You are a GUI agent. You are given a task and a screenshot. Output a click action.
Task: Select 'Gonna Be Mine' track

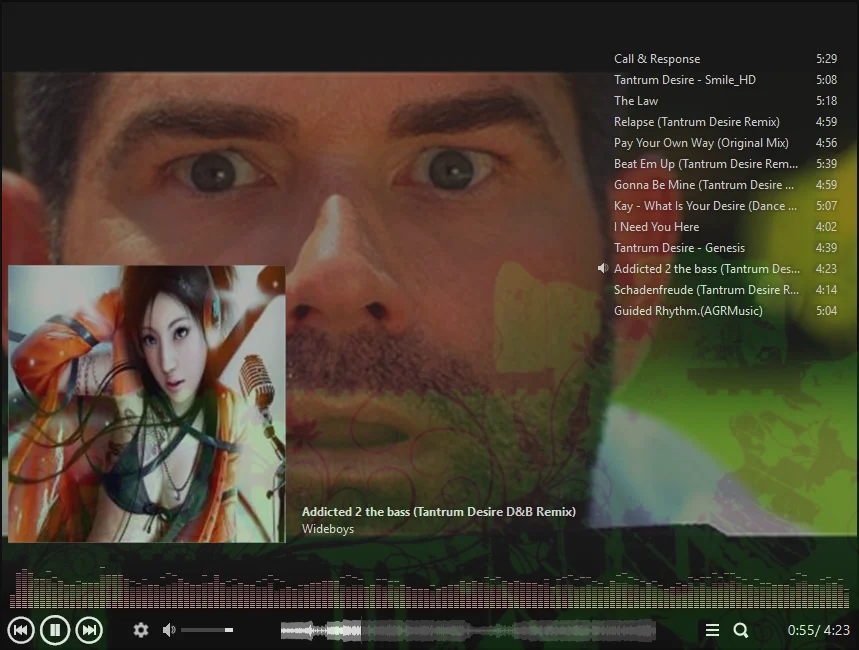pos(725,185)
